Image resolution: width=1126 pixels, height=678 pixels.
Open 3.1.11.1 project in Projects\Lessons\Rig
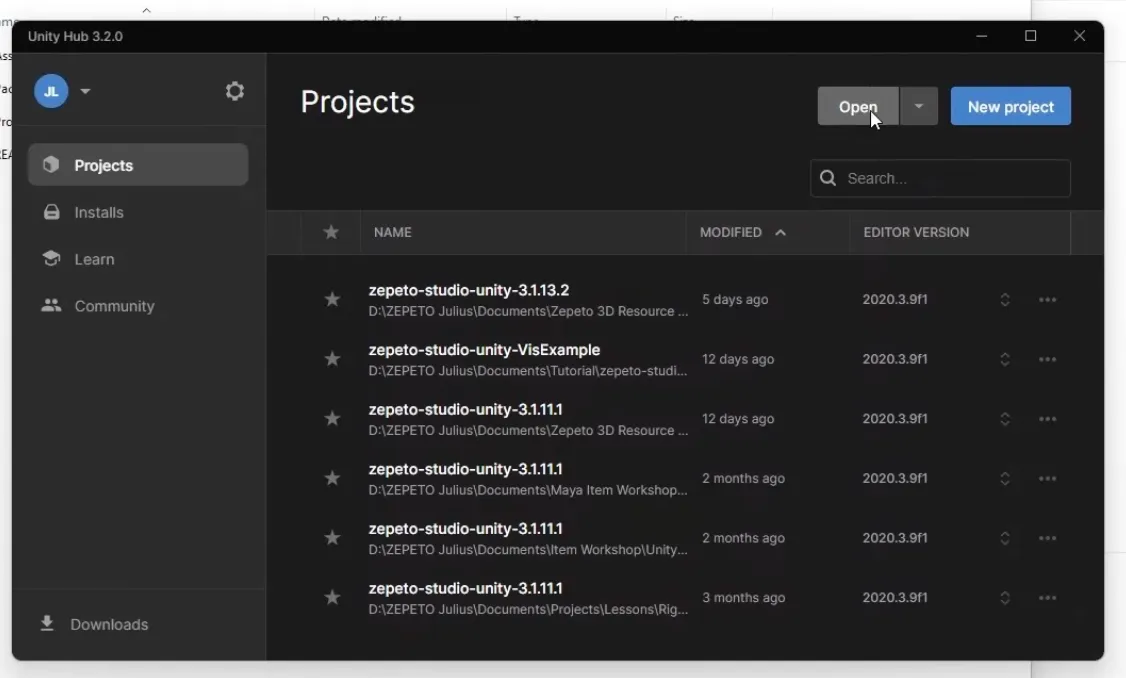tap(465, 588)
